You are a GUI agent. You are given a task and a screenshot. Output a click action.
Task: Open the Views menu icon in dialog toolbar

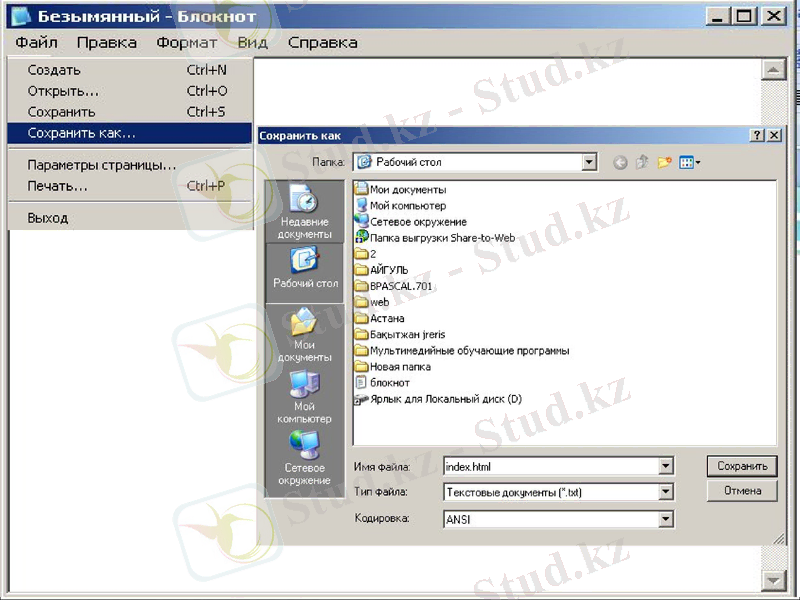(x=690, y=162)
